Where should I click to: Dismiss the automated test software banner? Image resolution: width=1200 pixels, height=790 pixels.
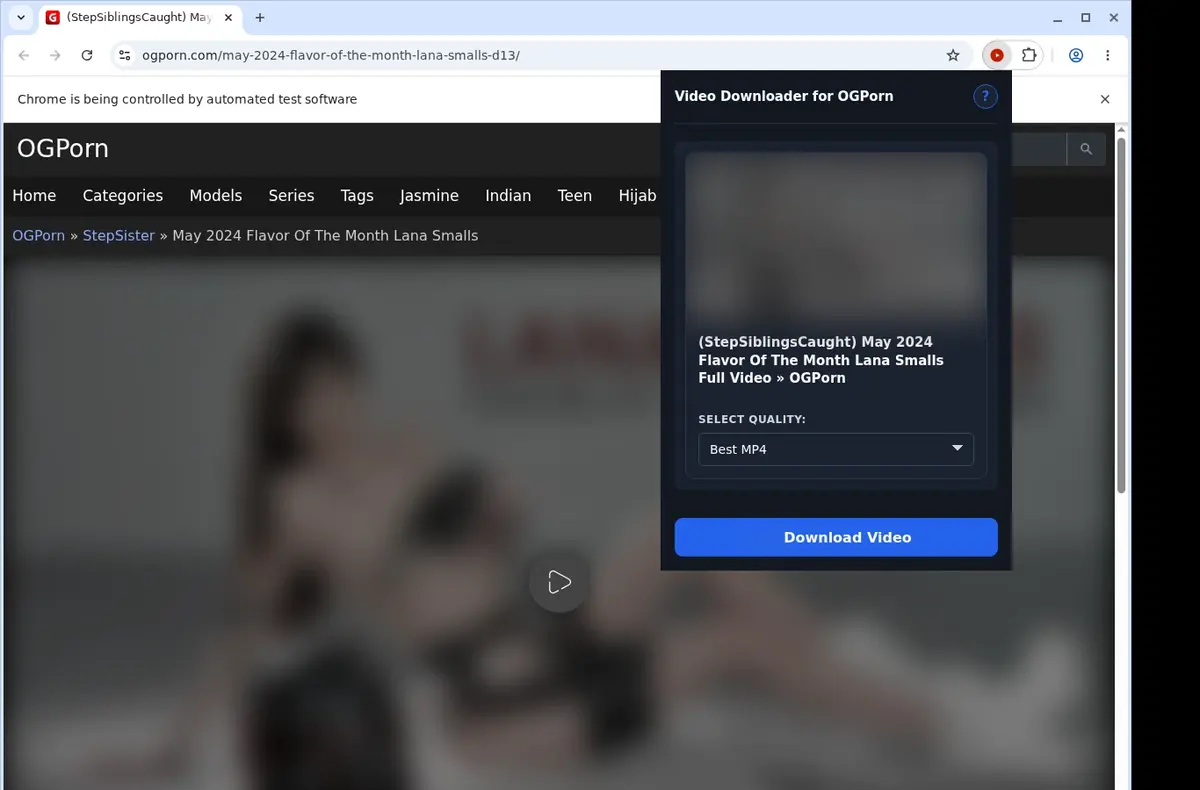click(x=1105, y=99)
